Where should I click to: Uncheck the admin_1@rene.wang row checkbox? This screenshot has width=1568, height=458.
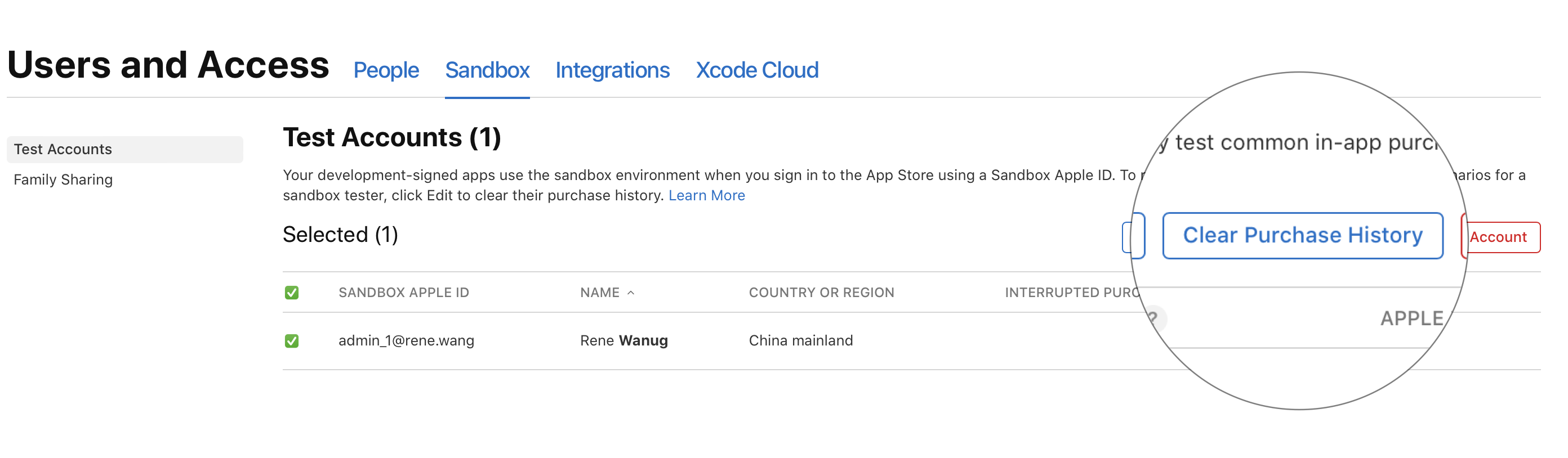coord(292,340)
